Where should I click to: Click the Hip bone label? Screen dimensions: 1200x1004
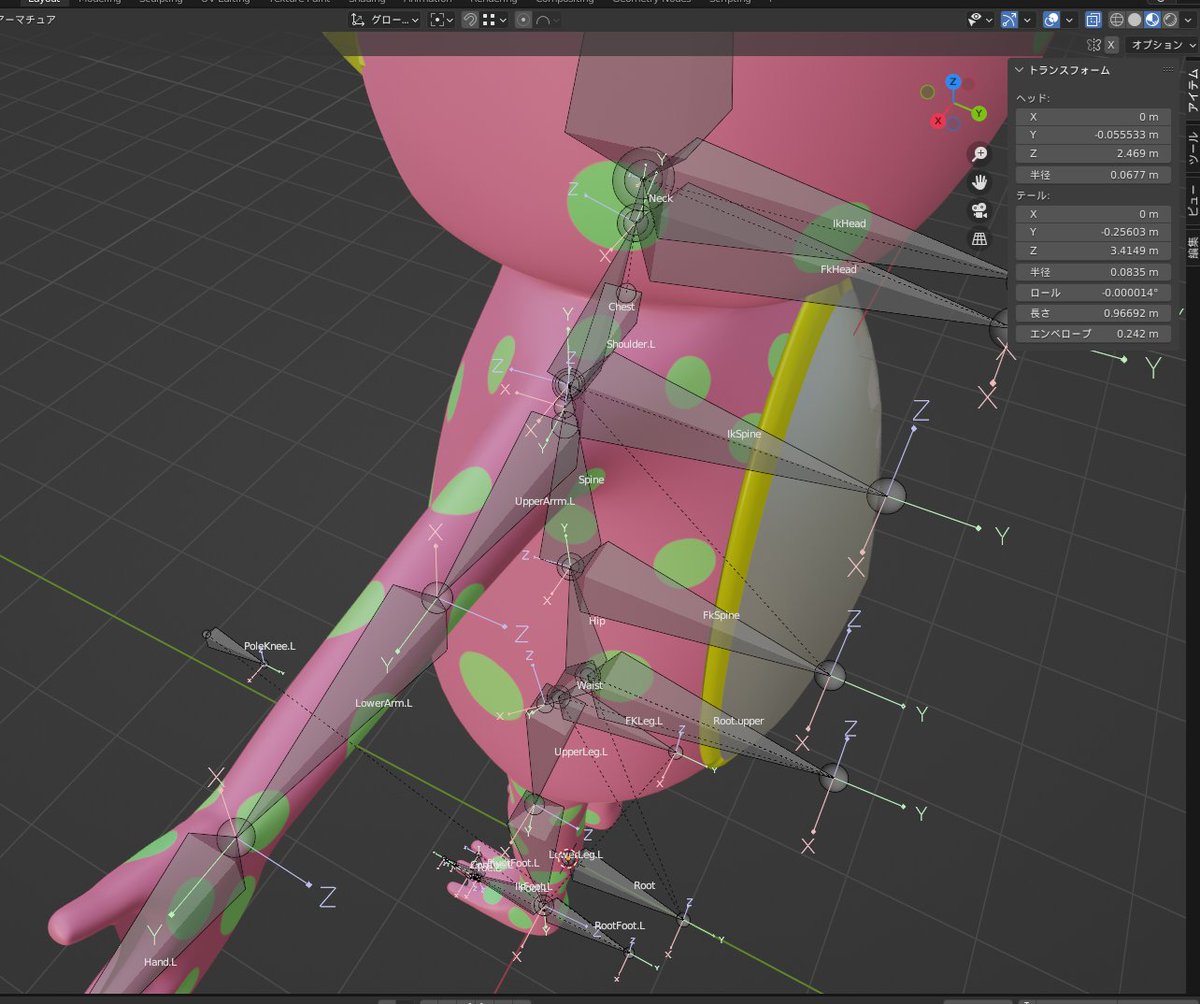[x=597, y=621]
